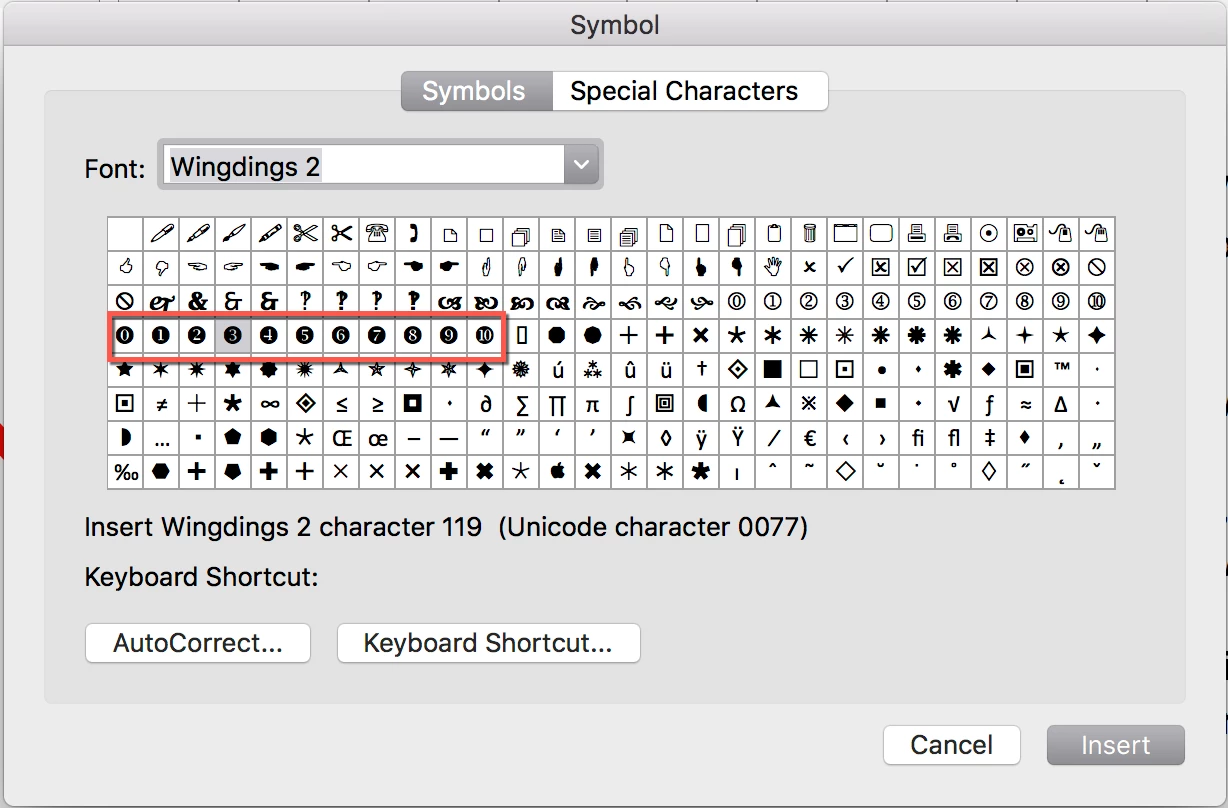Select the uppercase Ÿ character
This screenshot has height=808, width=1228.
pos(737,438)
